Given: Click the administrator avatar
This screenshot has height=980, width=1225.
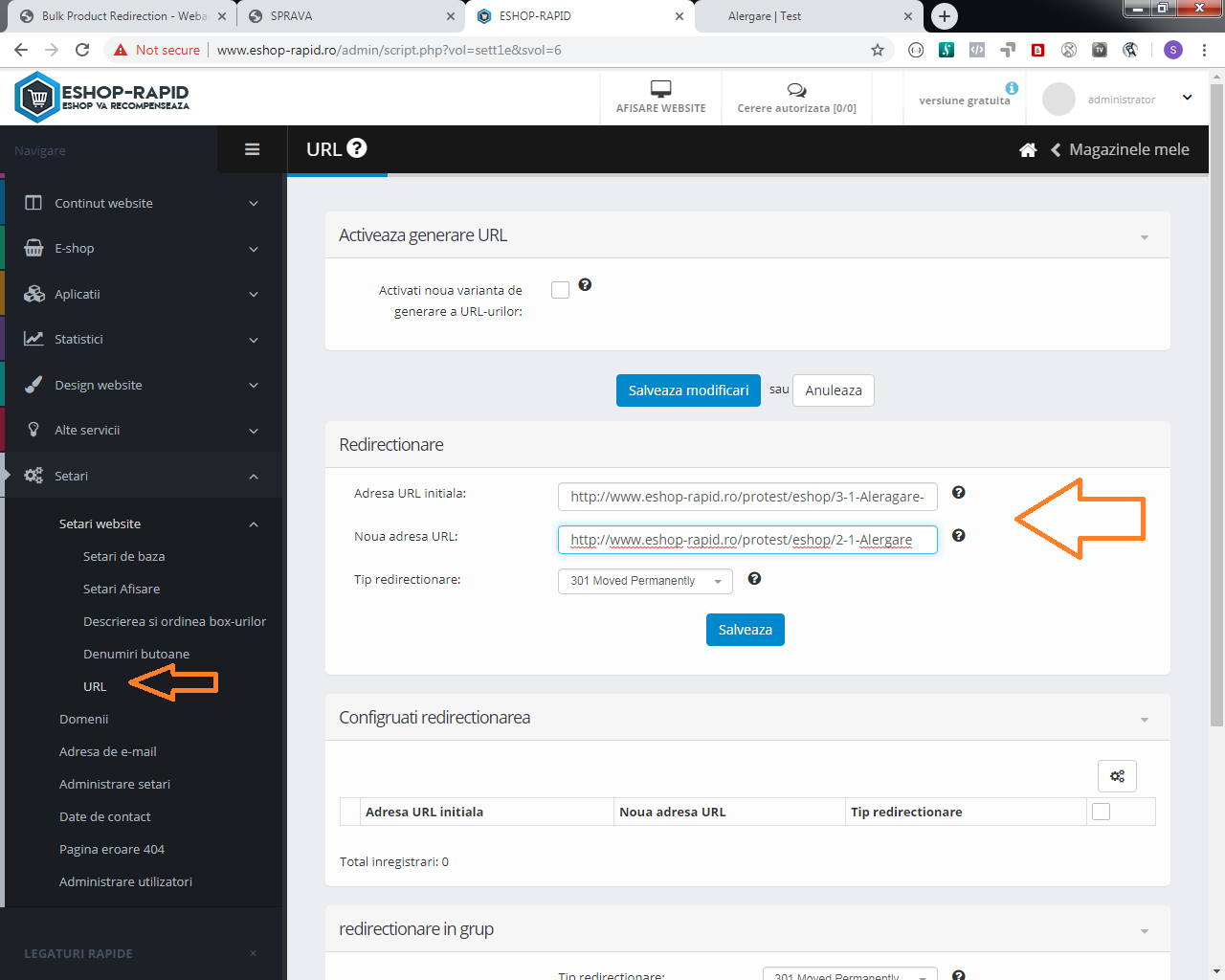Looking at the screenshot, I should coord(1058,99).
